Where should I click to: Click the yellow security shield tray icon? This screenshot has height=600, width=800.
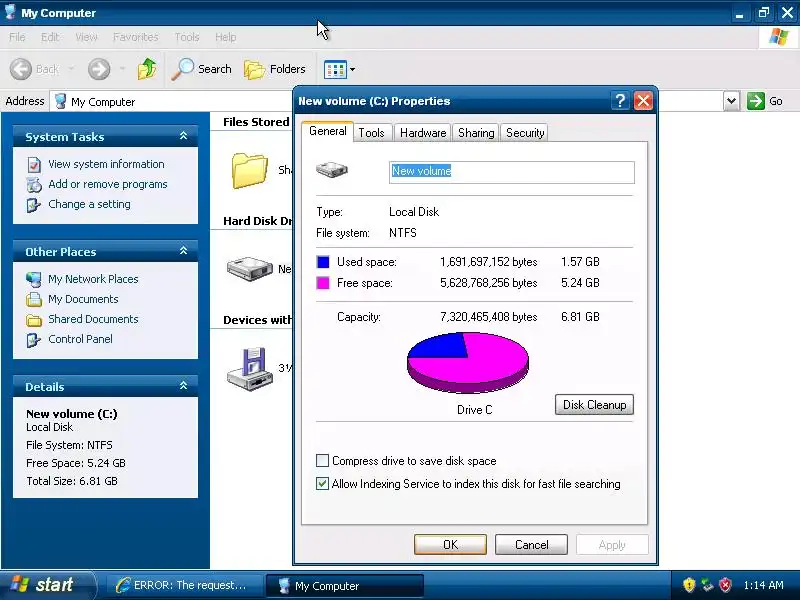tap(689, 585)
